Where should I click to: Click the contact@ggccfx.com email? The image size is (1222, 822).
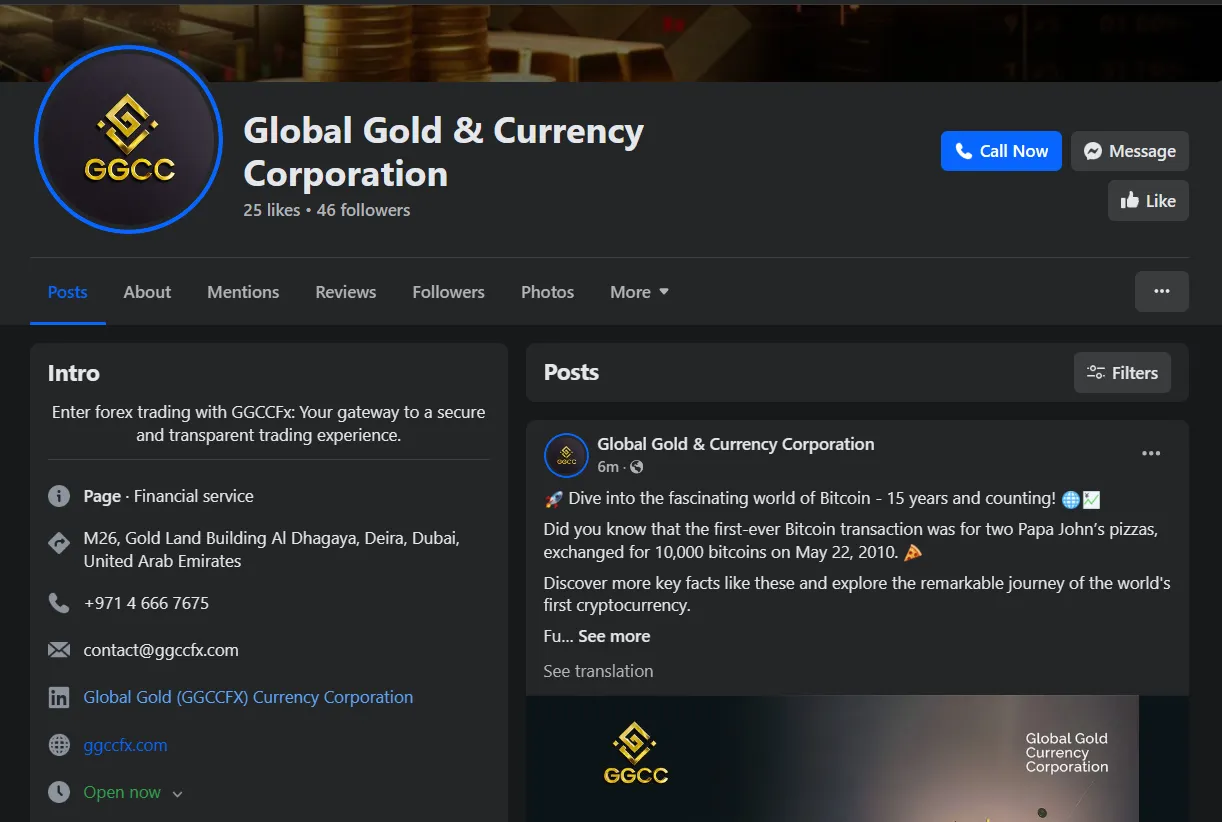point(161,650)
